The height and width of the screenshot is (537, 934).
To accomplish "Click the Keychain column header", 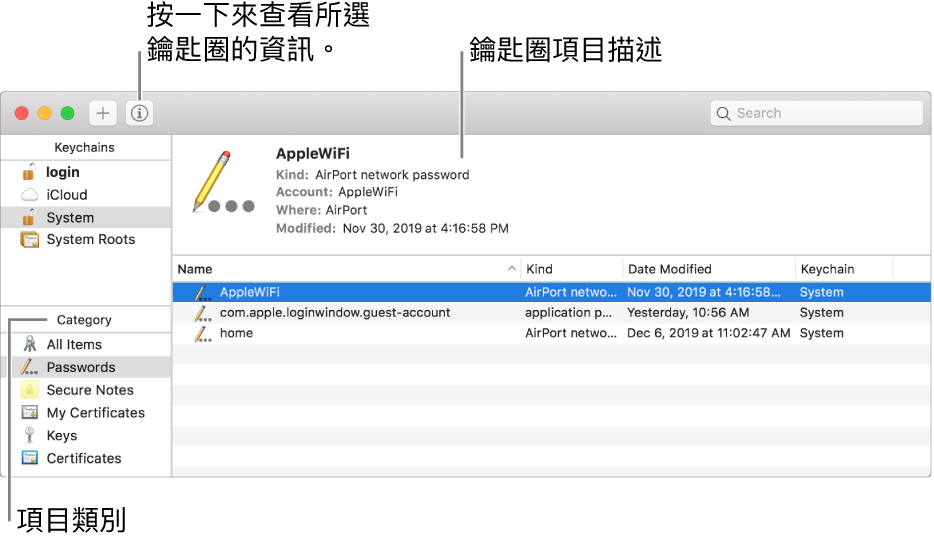I will (844, 269).
